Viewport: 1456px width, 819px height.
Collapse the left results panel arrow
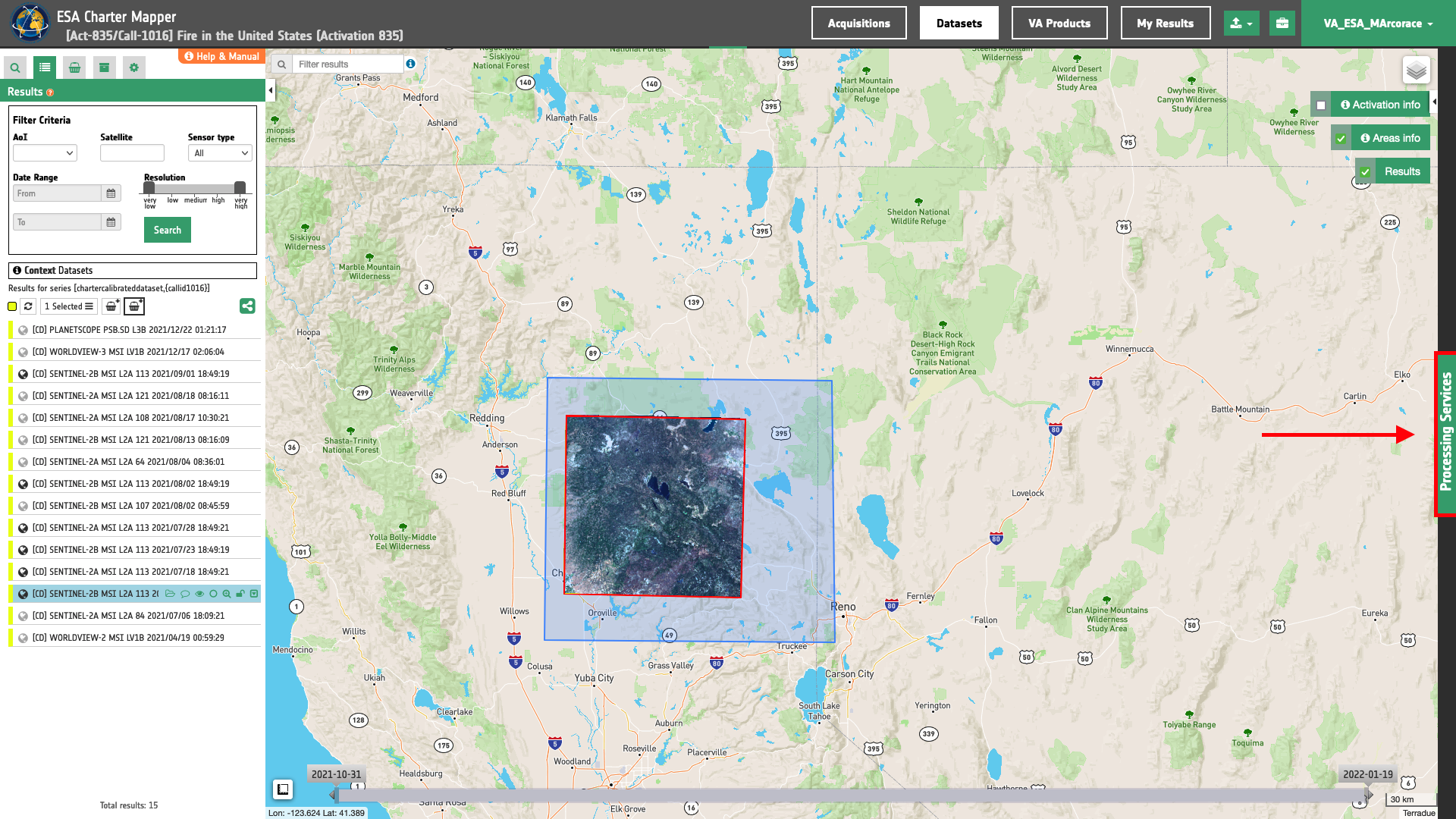[x=271, y=91]
